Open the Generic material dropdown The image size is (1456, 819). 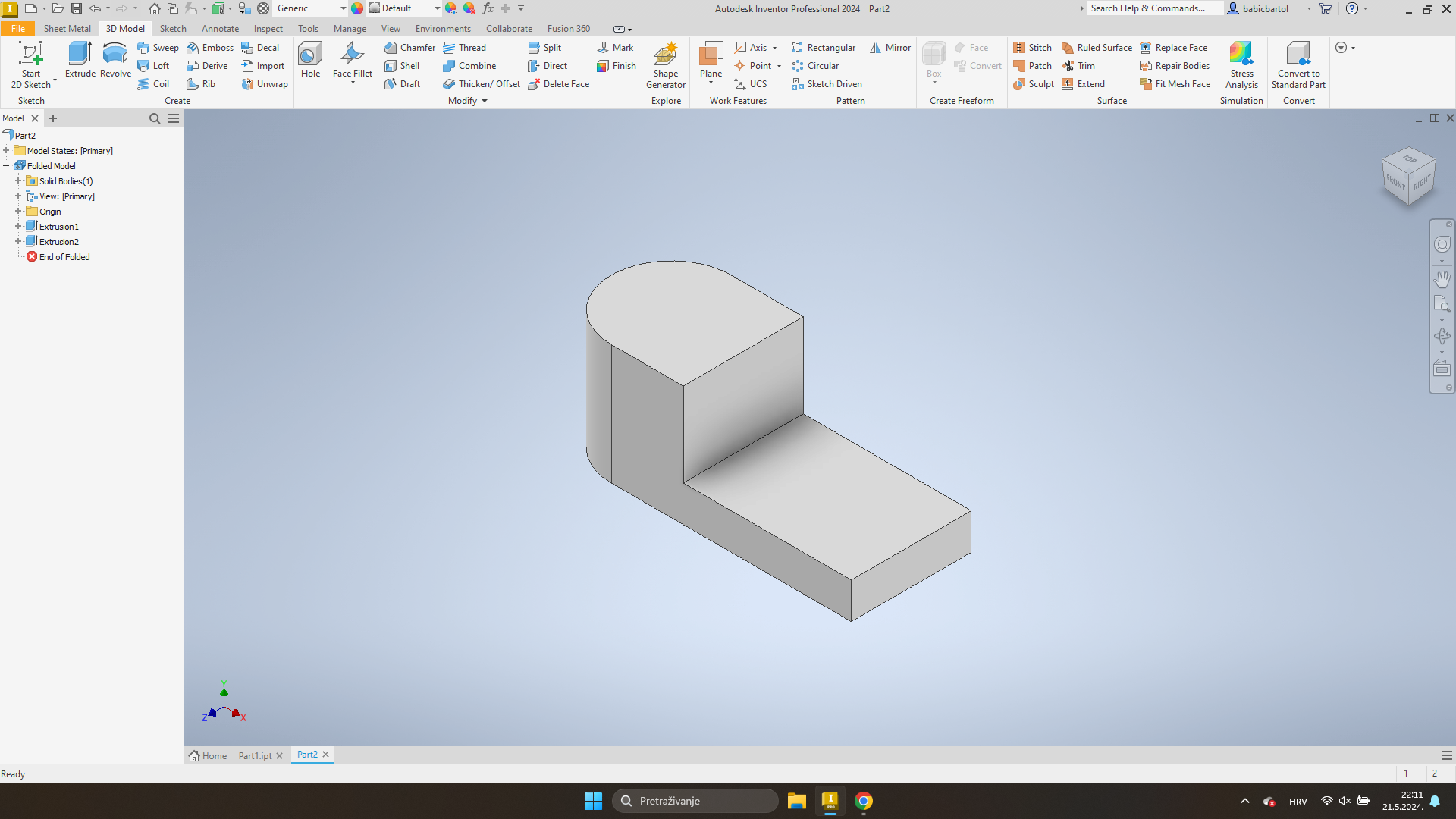pyautogui.click(x=343, y=8)
